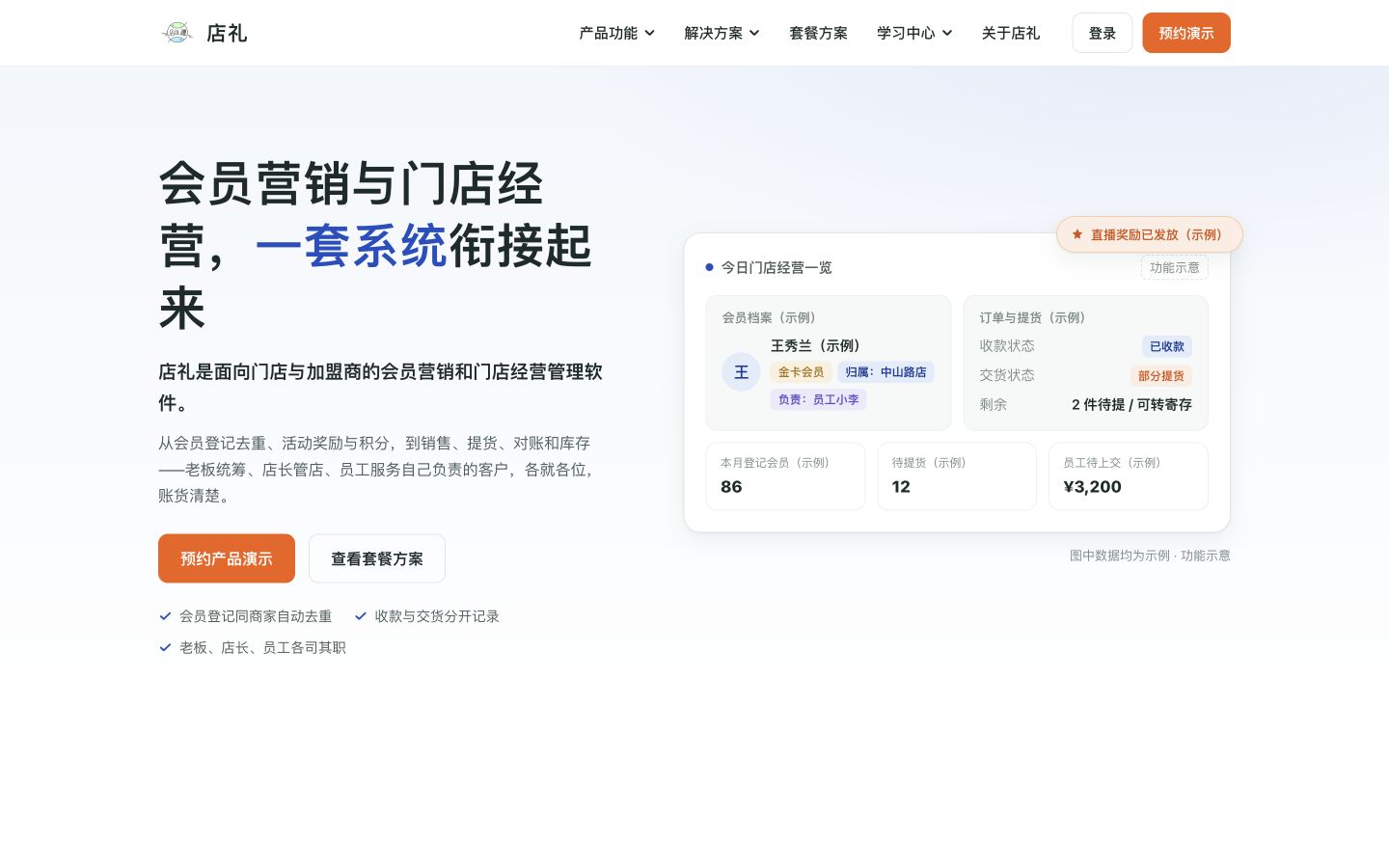The height and width of the screenshot is (868, 1389).
Task: Open the 关于店礼 nav item
Action: tap(1011, 33)
